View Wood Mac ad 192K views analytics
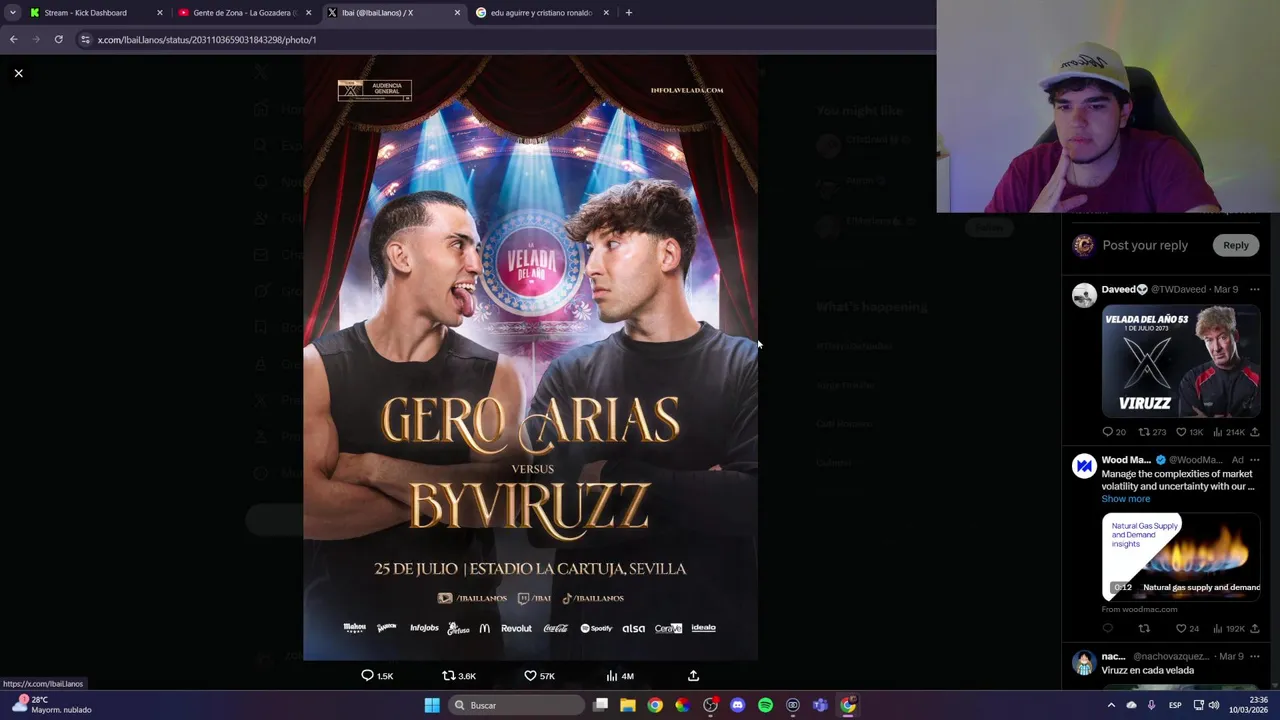 coord(1228,629)
